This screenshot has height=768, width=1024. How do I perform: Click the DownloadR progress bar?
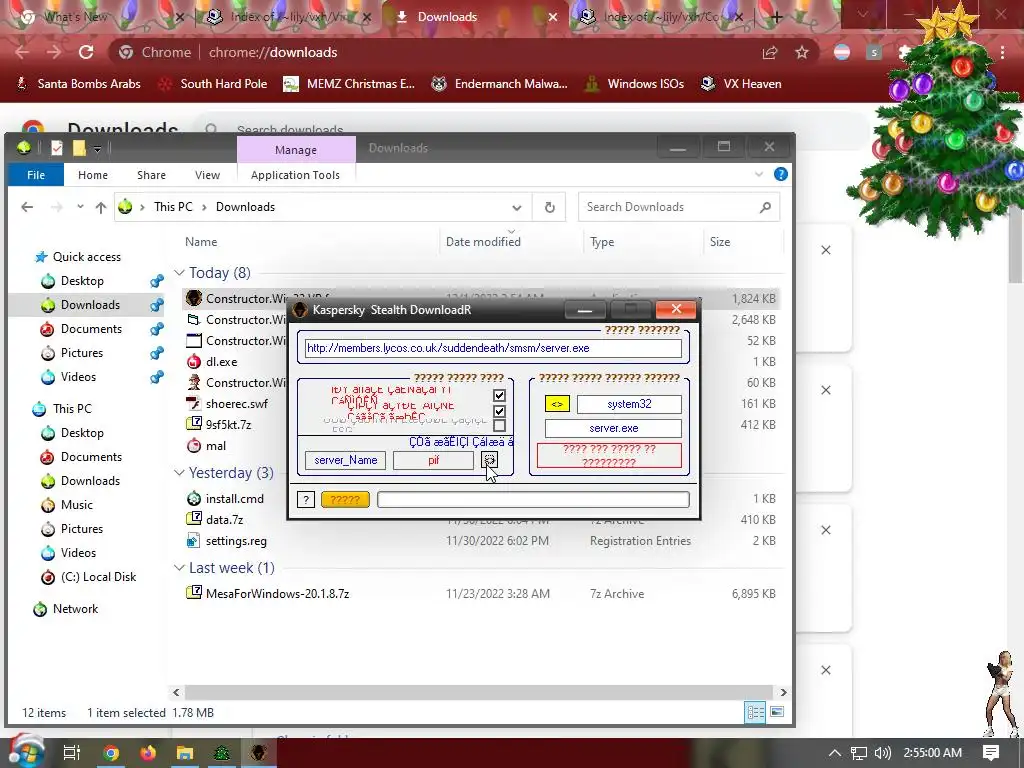click(x=533, y=500)
